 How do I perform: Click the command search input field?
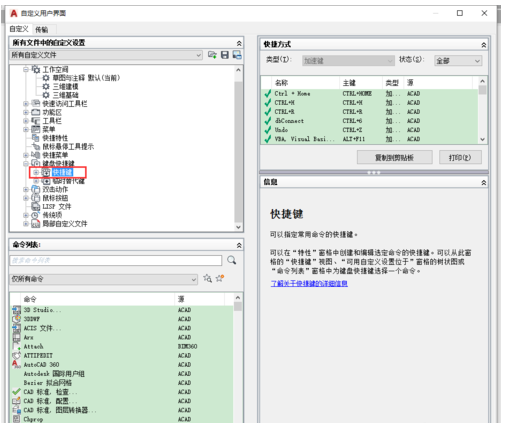click(x=116, y=260)
